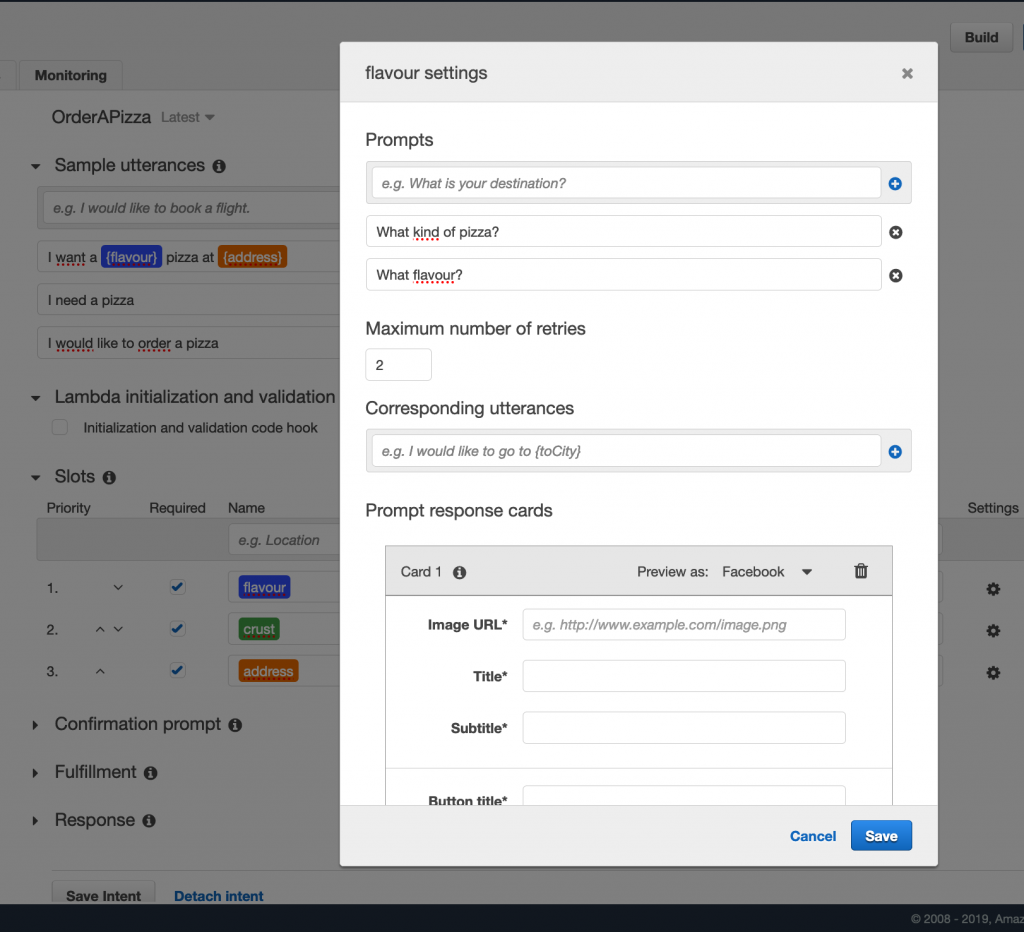
Task: Uncheck Required for crust slot
Action: 177,629
